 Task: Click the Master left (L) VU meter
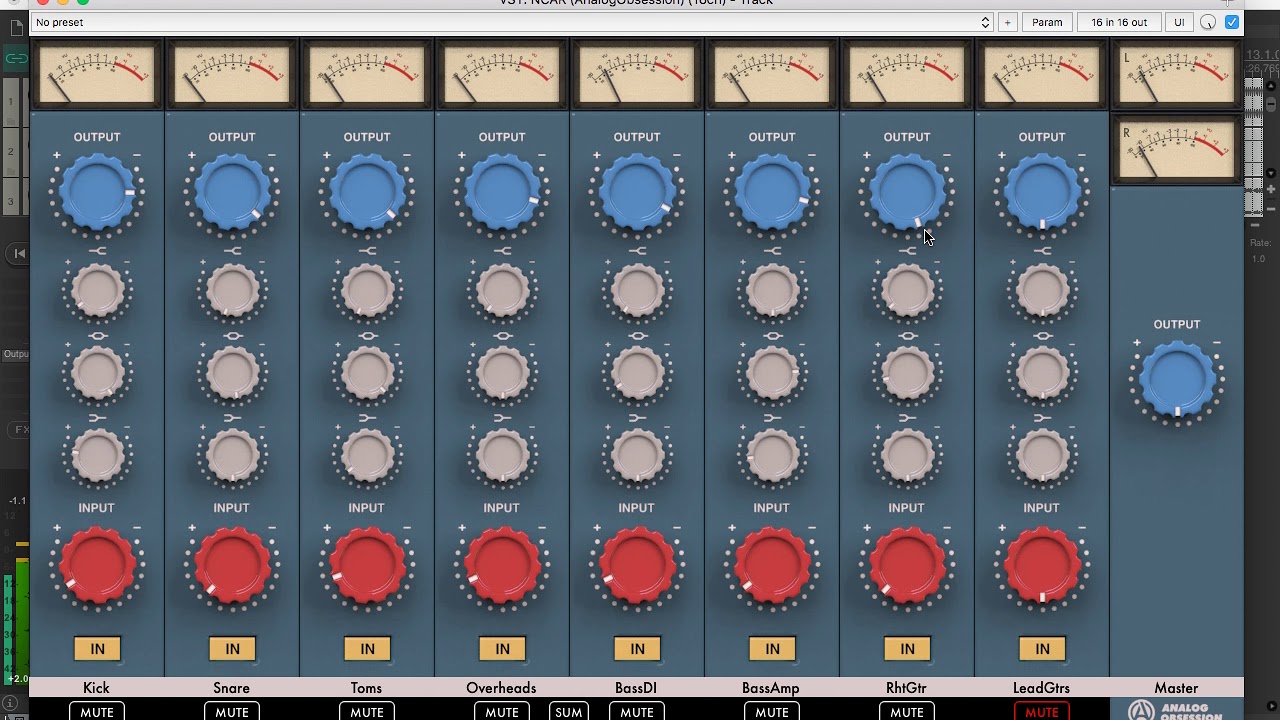1177,75
